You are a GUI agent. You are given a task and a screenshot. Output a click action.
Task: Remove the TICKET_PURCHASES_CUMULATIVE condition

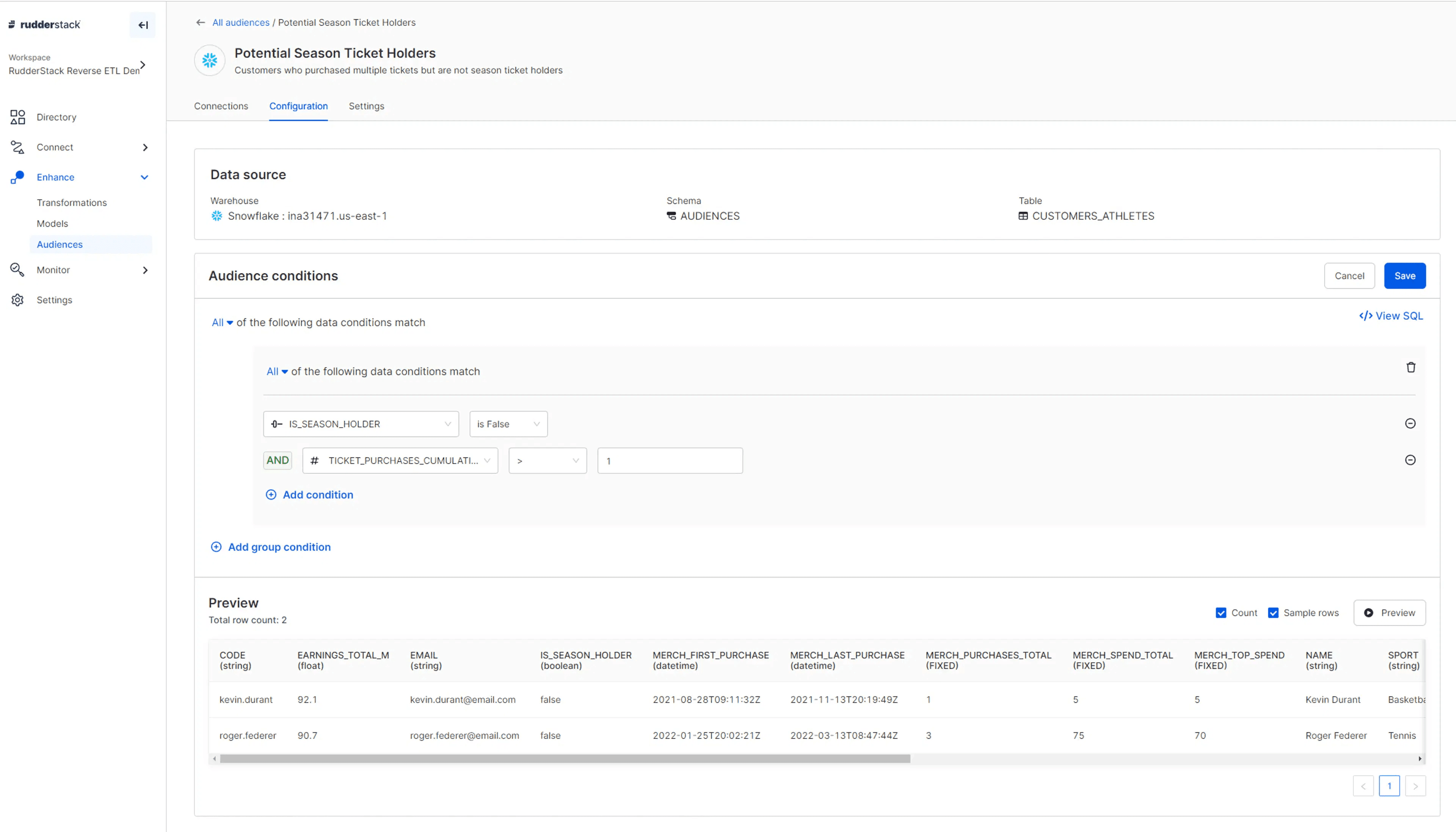[1411, 460]
